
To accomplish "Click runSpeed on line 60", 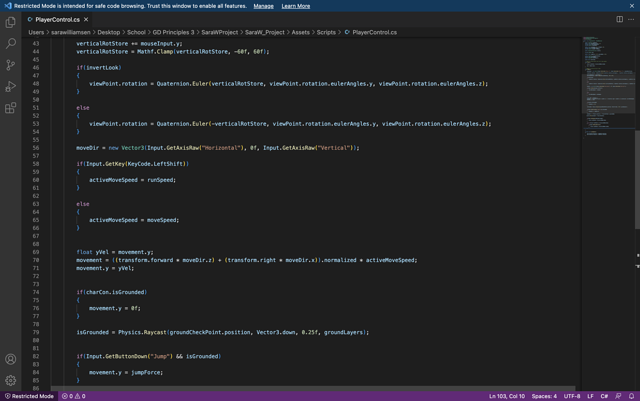I will click(160, 180).
